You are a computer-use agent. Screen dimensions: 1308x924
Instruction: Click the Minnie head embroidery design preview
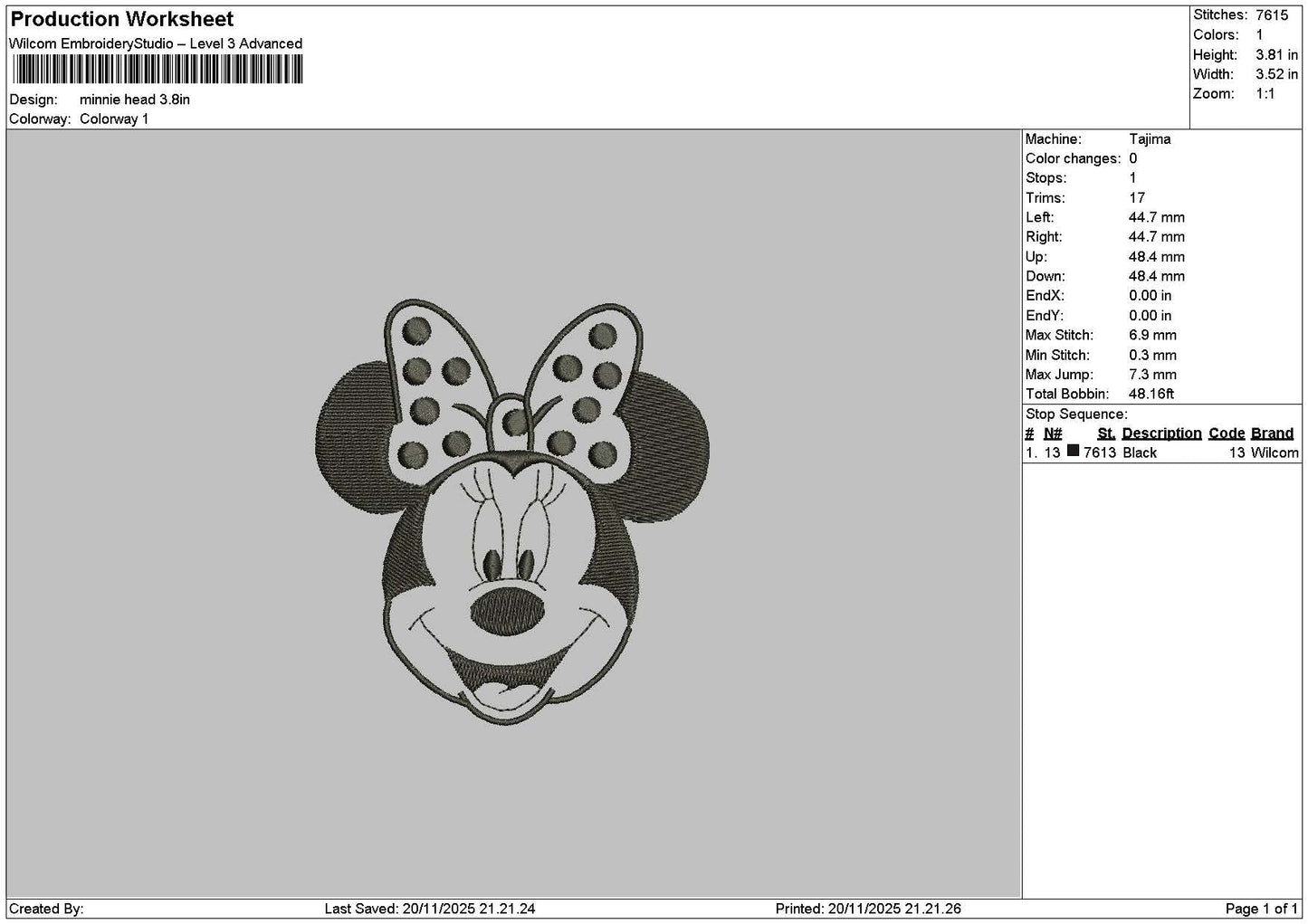pyautogui.click(x=514, y=513)
